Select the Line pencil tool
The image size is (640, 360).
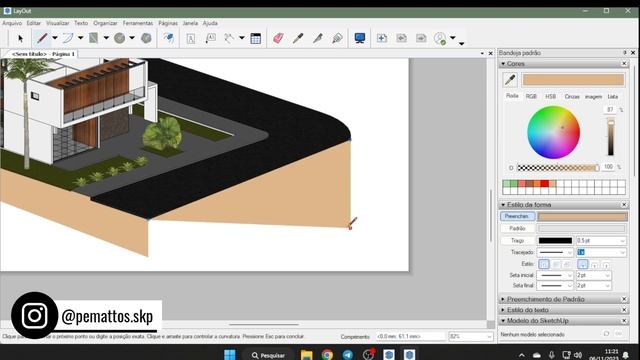pyautogui.click(x=42, y=38)
